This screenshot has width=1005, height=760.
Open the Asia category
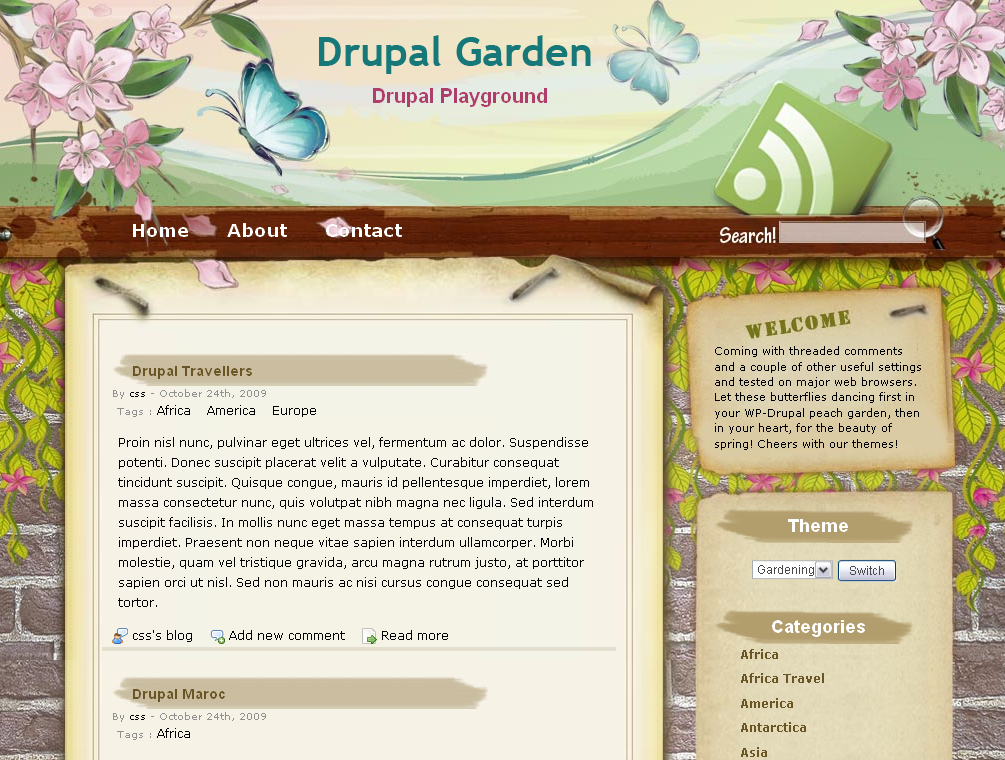[x=754, y=752]
